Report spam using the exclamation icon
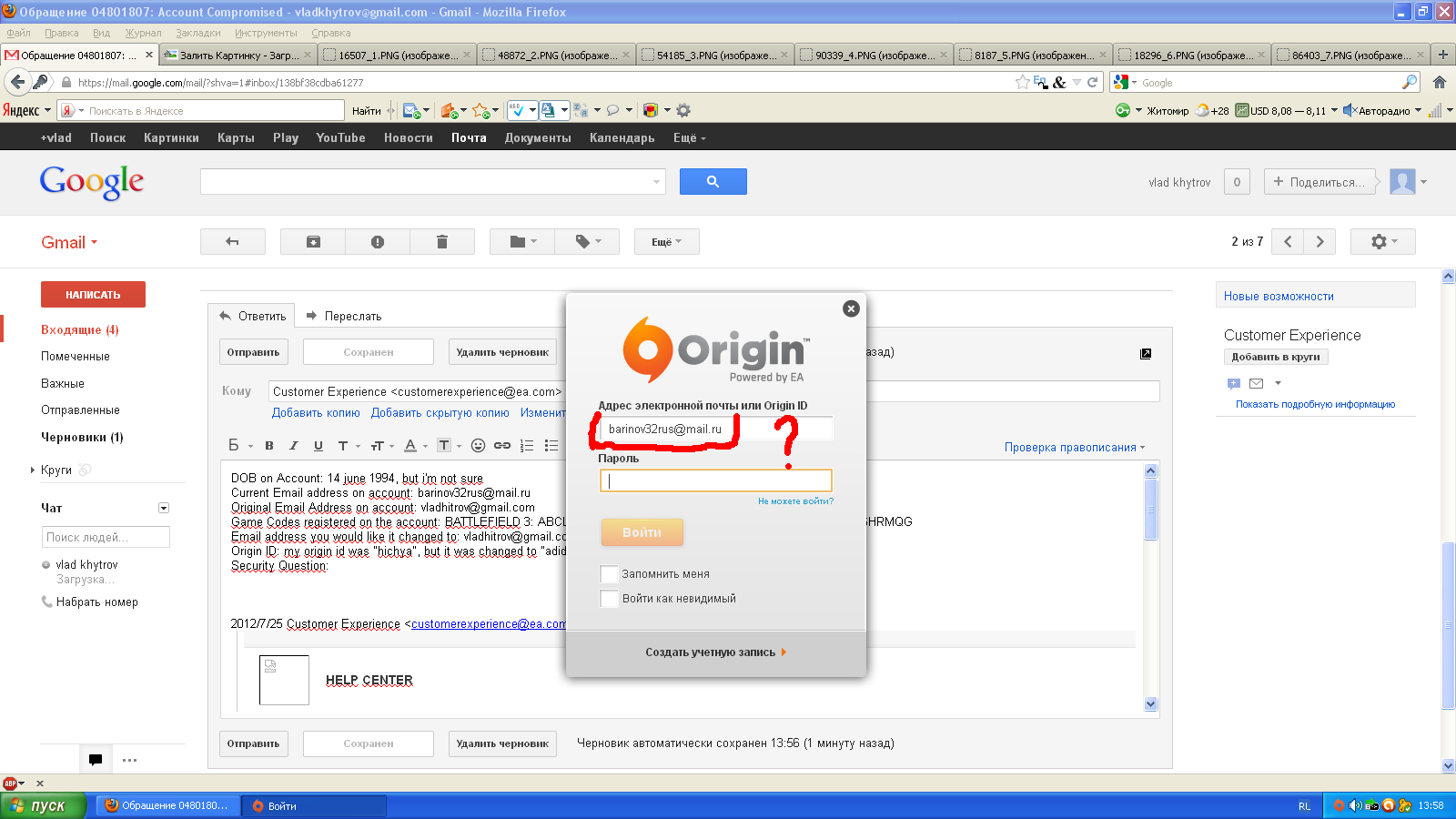1456x819 pixels. [378, 242]
